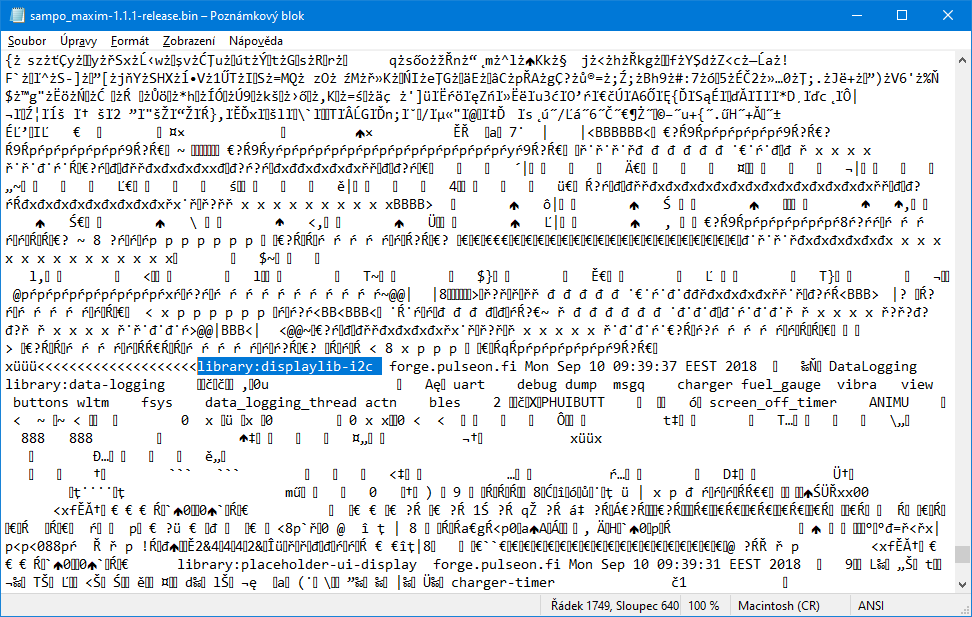972x617 pixels.
Task: Click the word actn
Action: point(381,402)
